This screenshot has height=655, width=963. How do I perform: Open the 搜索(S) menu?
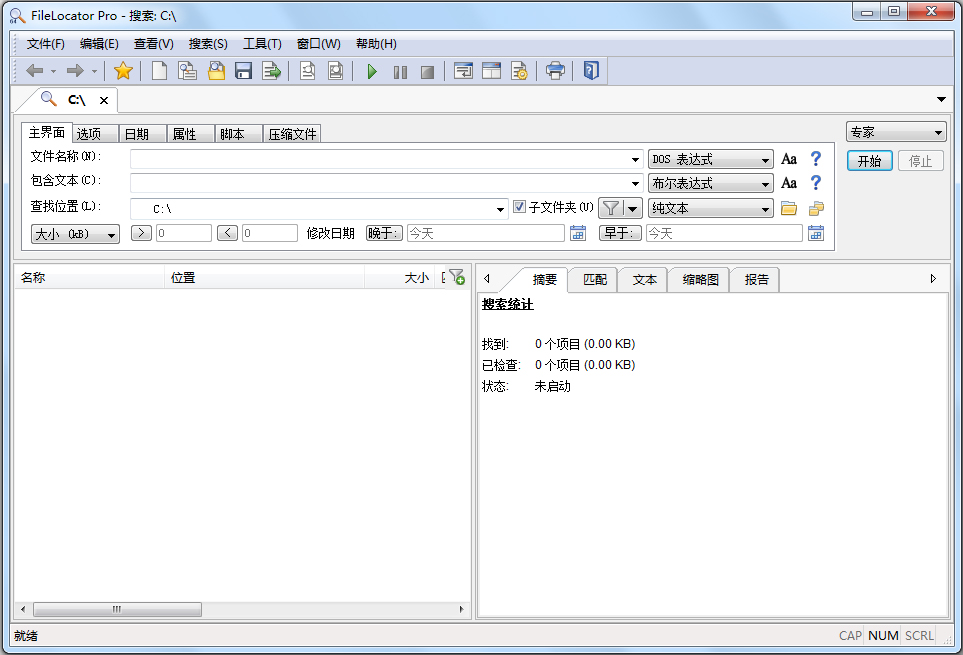coord(208,44)
